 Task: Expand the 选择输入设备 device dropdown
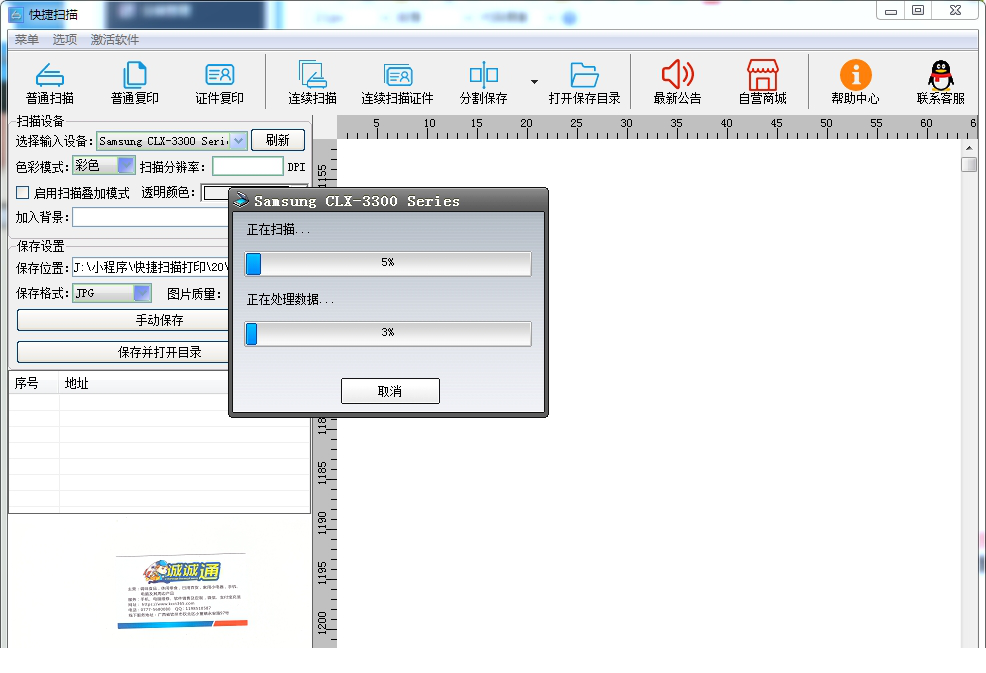tap(238, 141)
